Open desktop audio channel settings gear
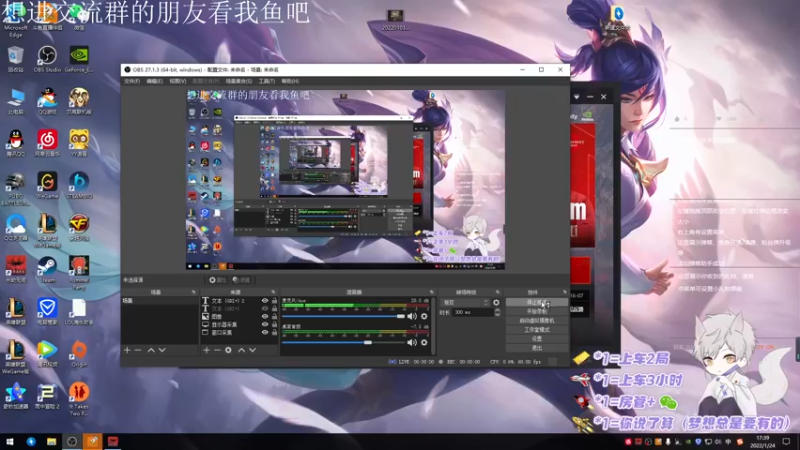The image size is (800, 450). [x=424, y=342]
